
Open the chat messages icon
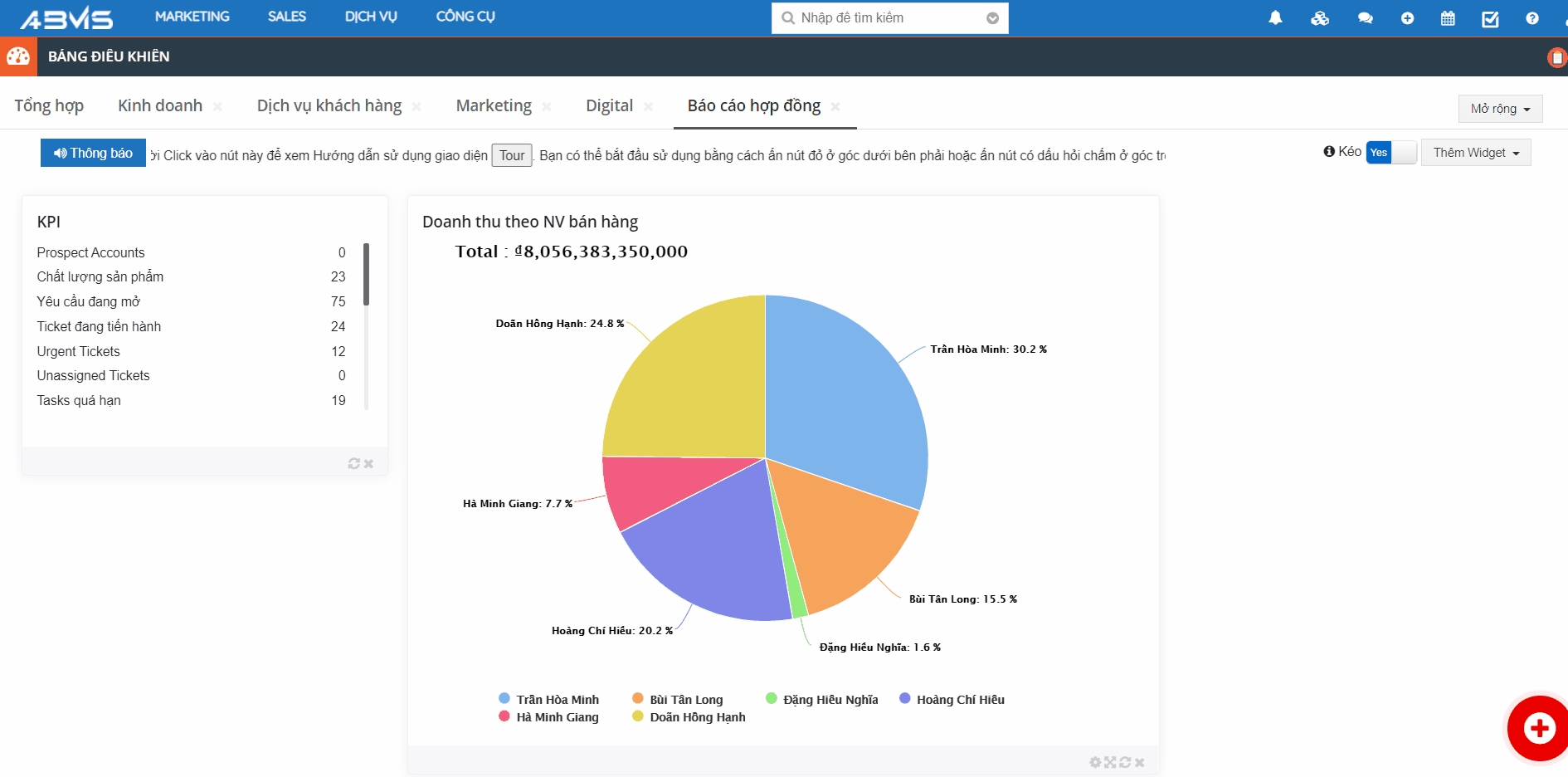coord(1365,18)
